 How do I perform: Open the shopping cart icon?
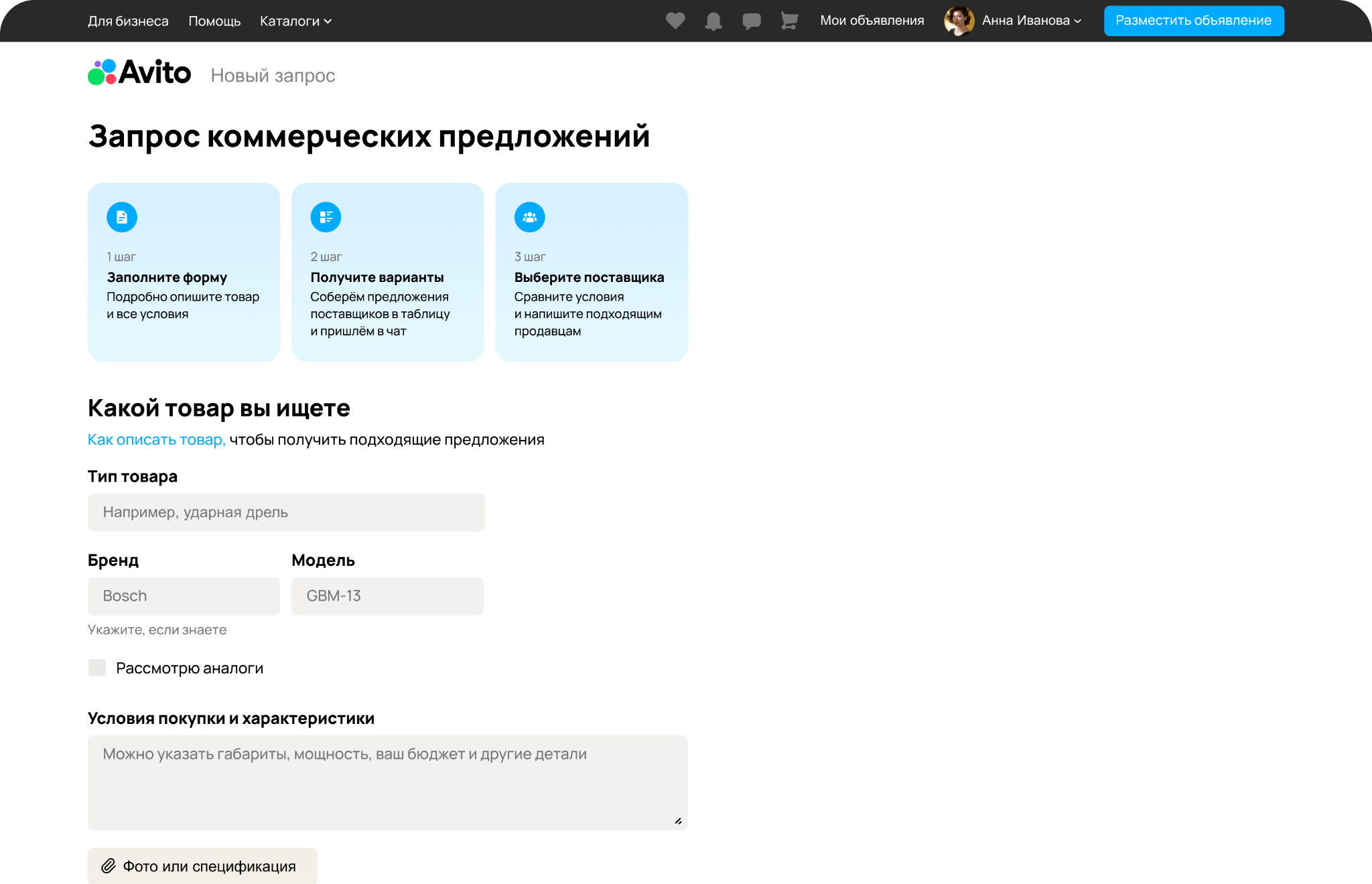(789, 21)
